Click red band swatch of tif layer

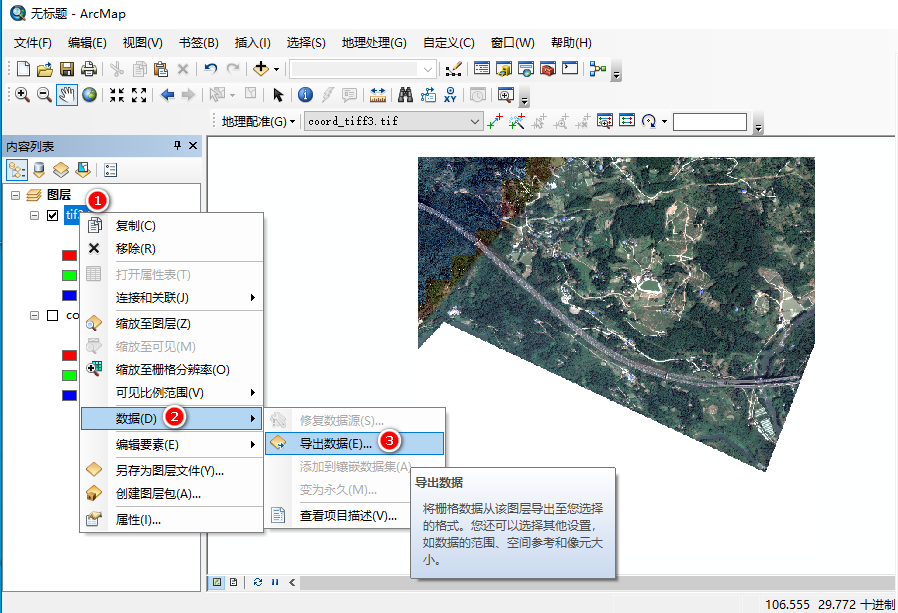point(69,256)
